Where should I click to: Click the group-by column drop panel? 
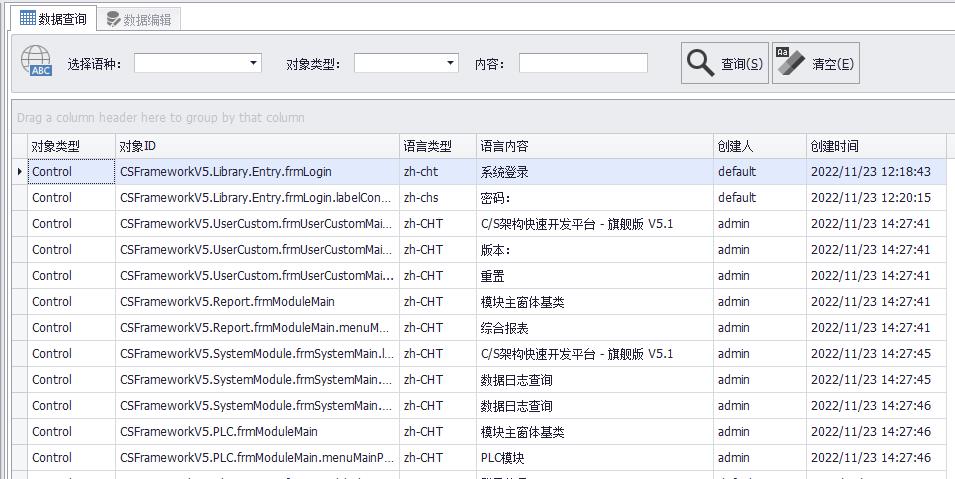(x=480, y=117)
